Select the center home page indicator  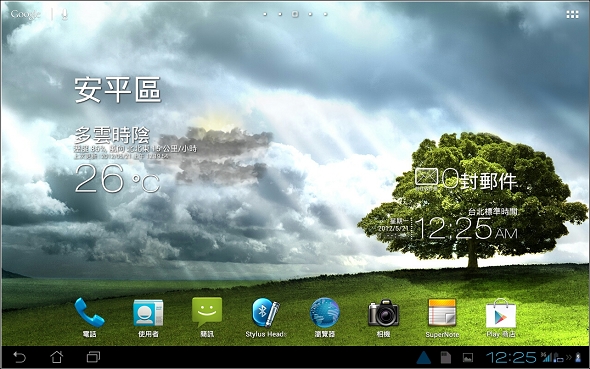tap(295, 14)
